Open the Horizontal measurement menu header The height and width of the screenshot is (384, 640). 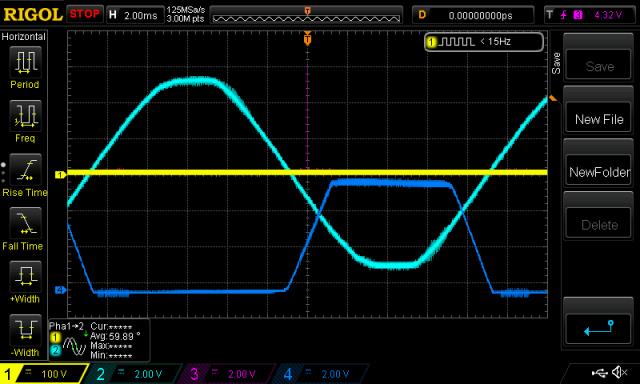(24, 37)
